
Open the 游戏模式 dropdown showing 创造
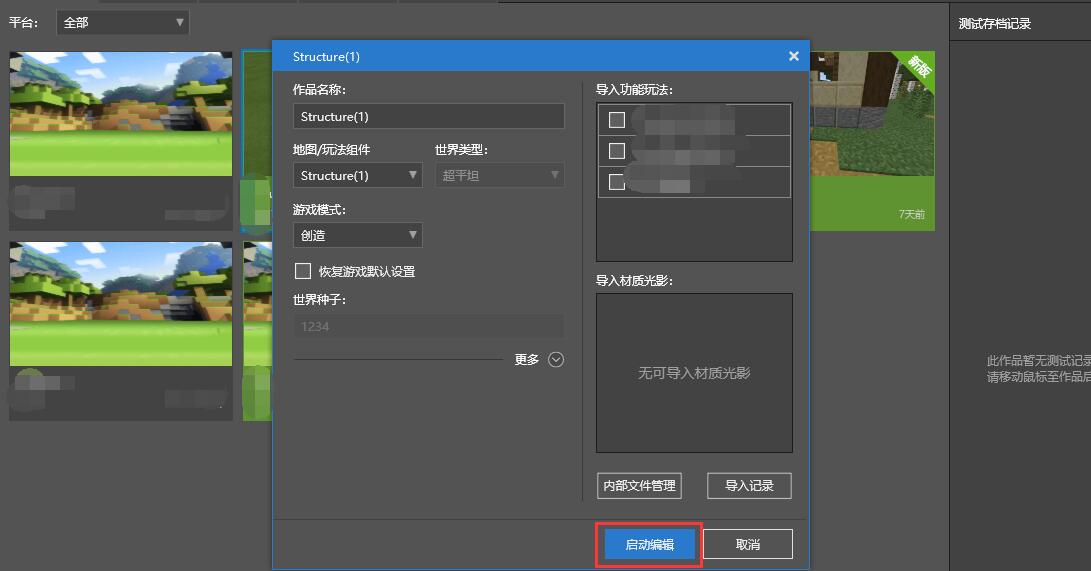[357, 236]
